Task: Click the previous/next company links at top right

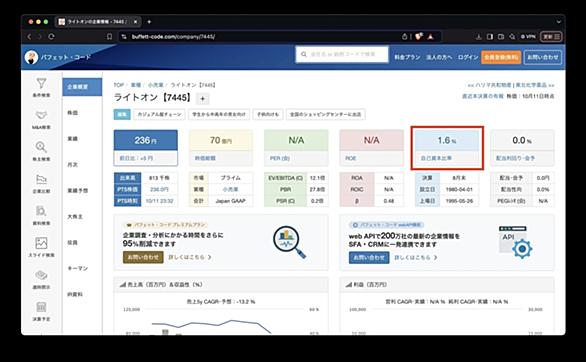Action: (511, 85)
